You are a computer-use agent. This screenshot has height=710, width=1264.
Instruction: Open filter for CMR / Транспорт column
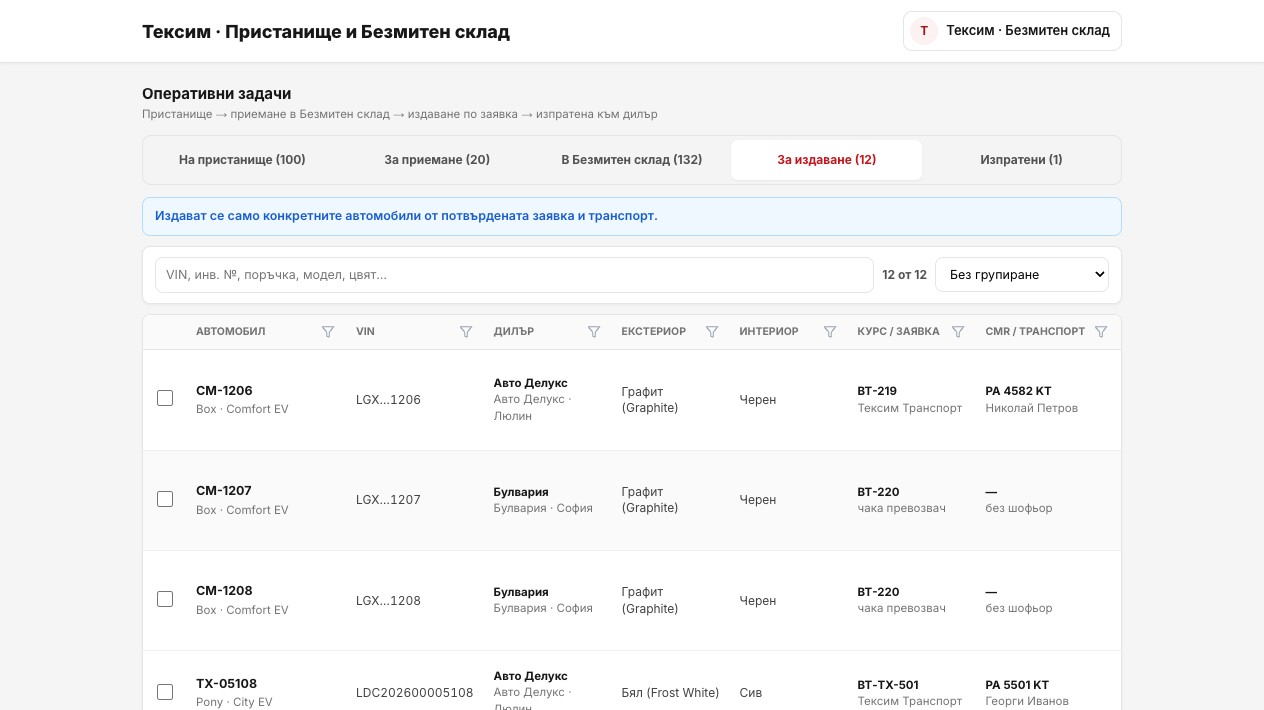1101,332
